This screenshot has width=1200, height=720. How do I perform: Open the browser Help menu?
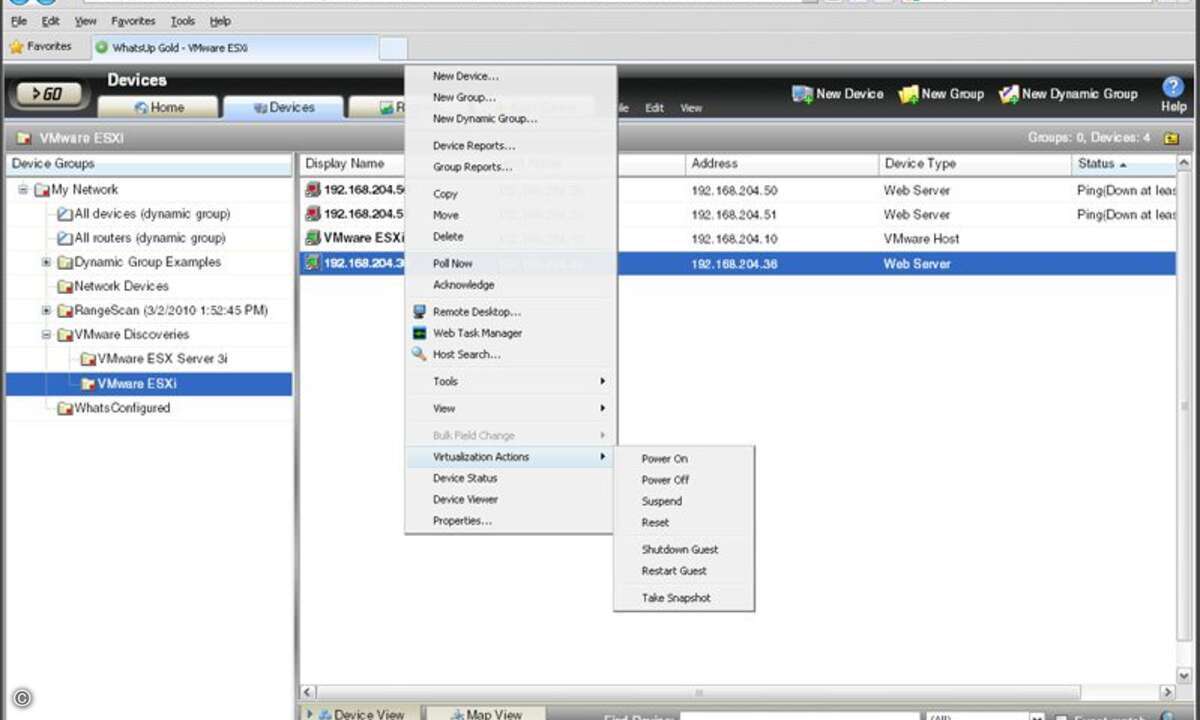(x=220, y=20)
